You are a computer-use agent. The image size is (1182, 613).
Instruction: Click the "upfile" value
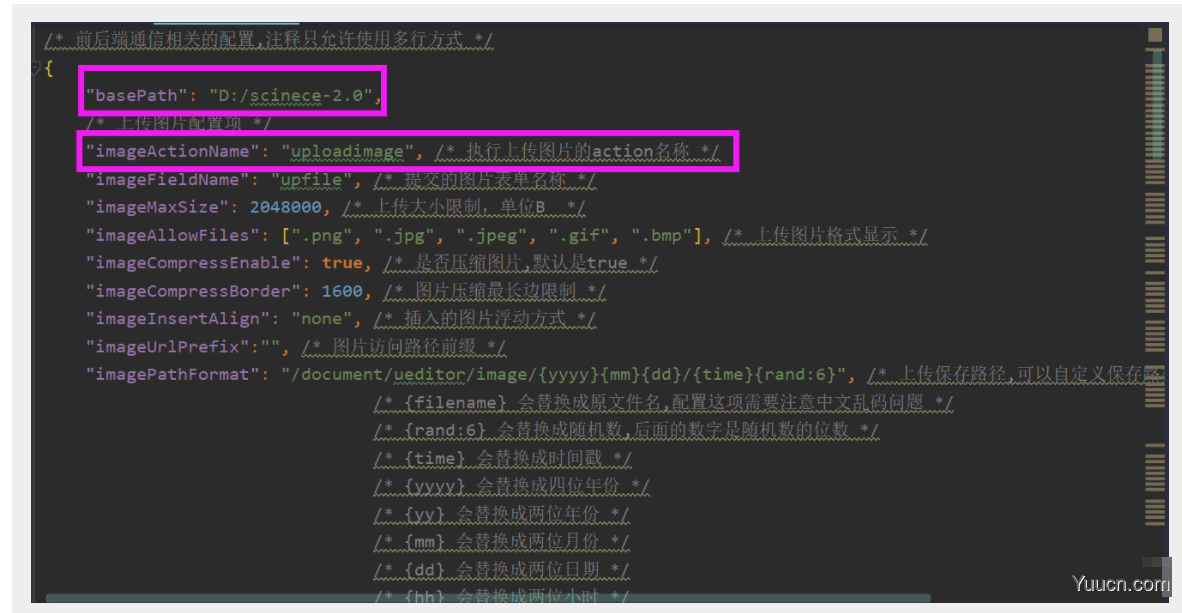[x=311, y=179]
